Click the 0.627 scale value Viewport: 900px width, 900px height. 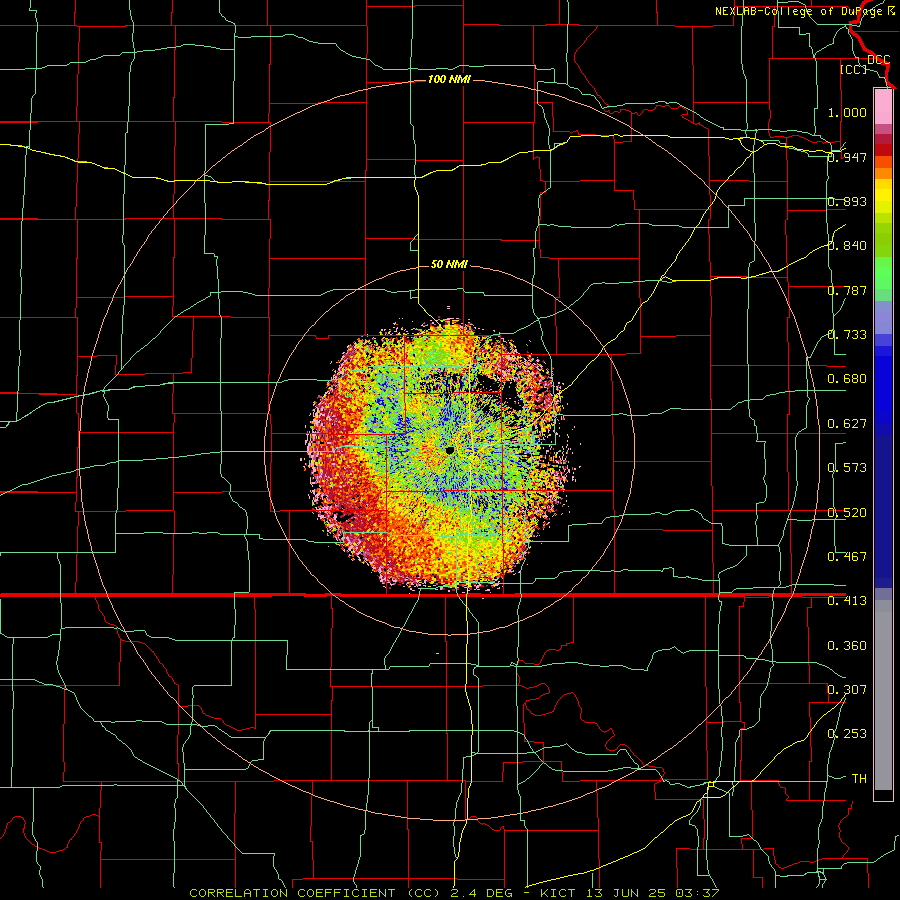point(847,424)
